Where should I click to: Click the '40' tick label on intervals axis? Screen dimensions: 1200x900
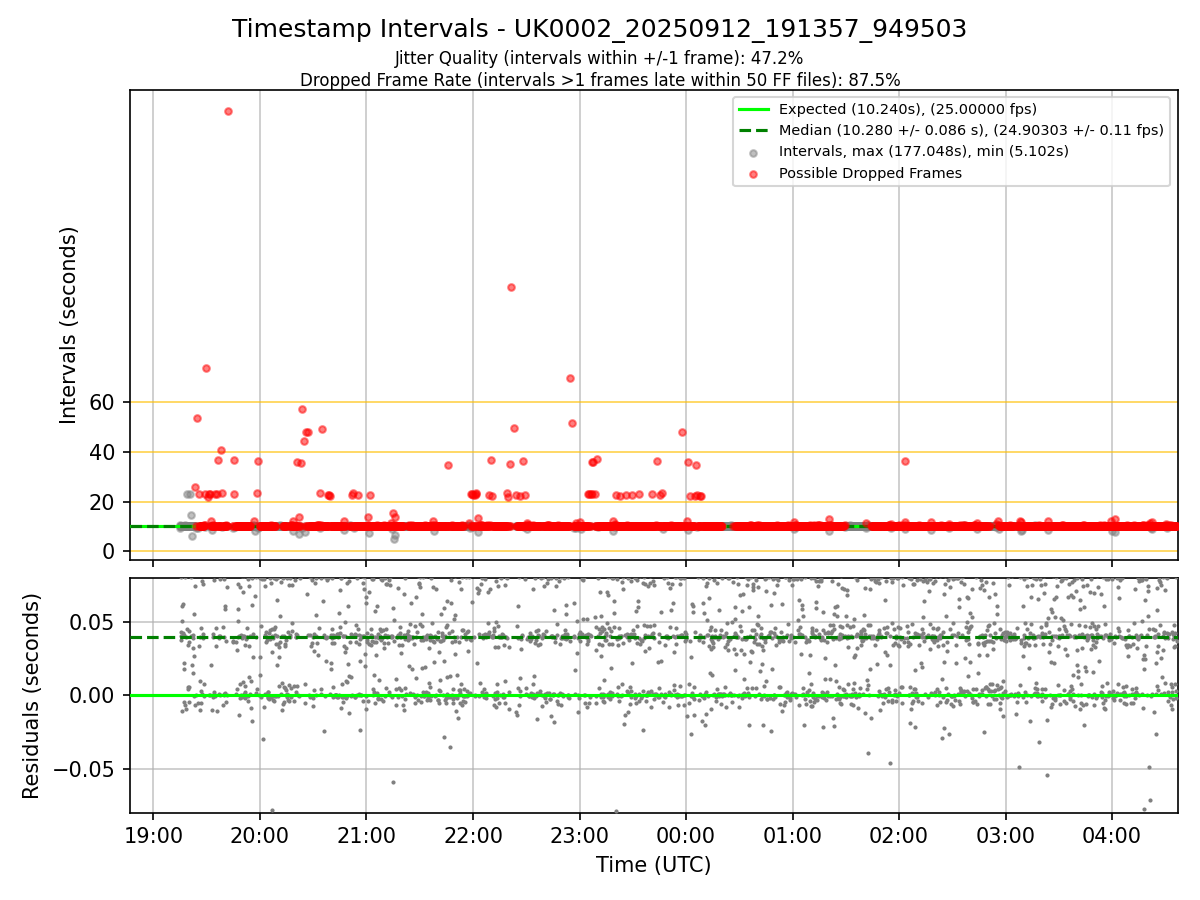[103, 452]
